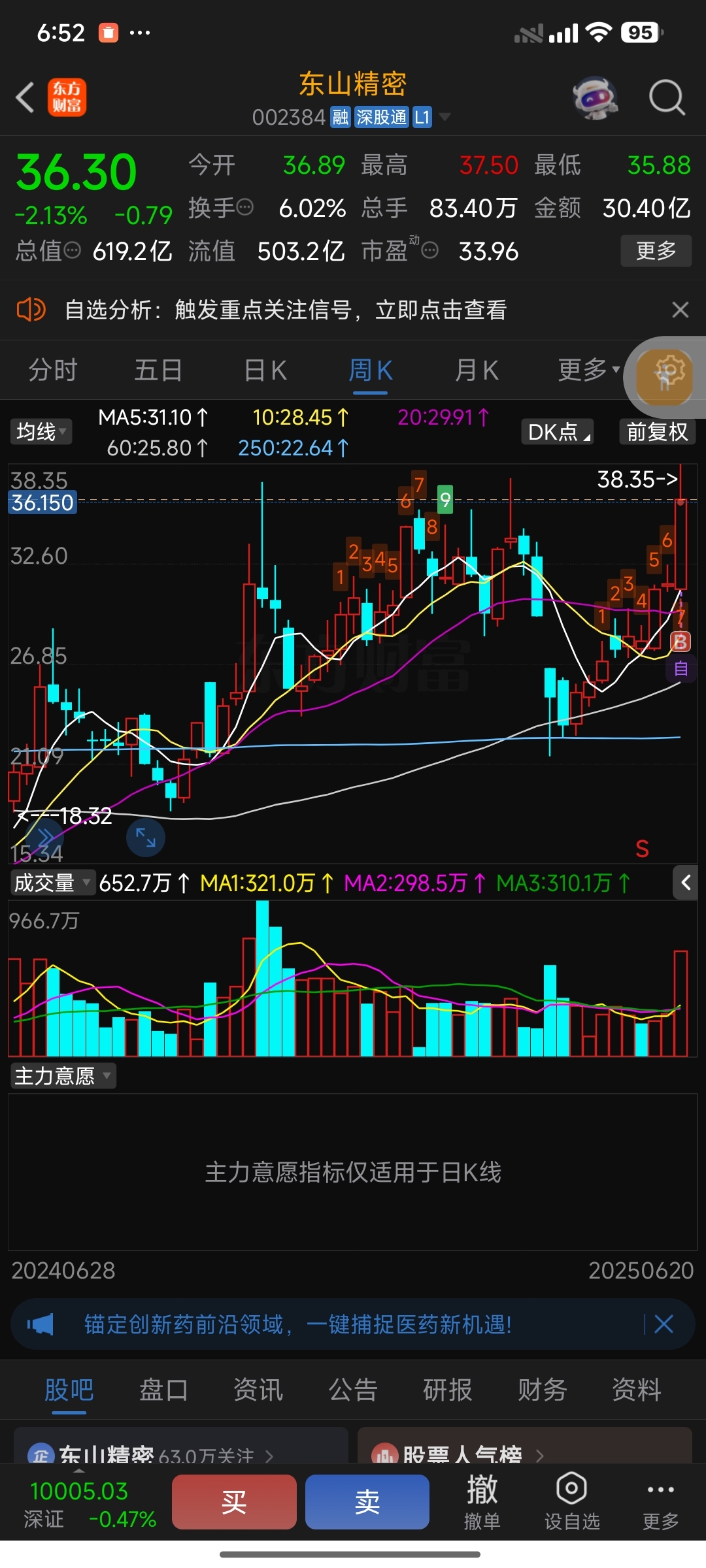The height and width of the screenshot is (1568, 706).
Task: Switch to the 月K tab
Action: click(x=477, y=370)
